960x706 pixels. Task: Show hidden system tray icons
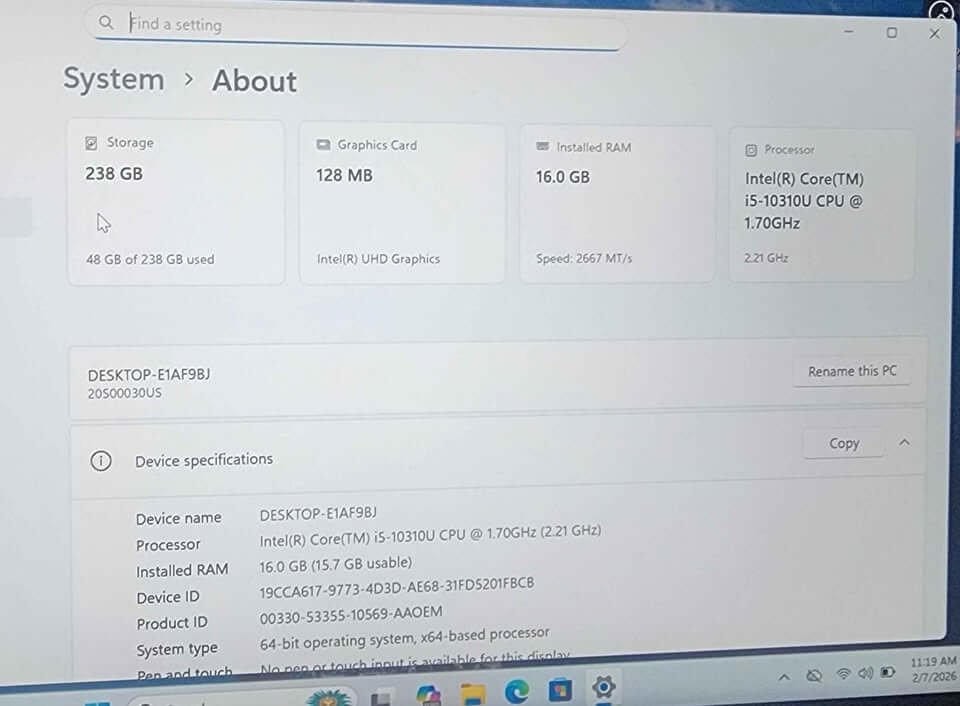pos(784,677)
